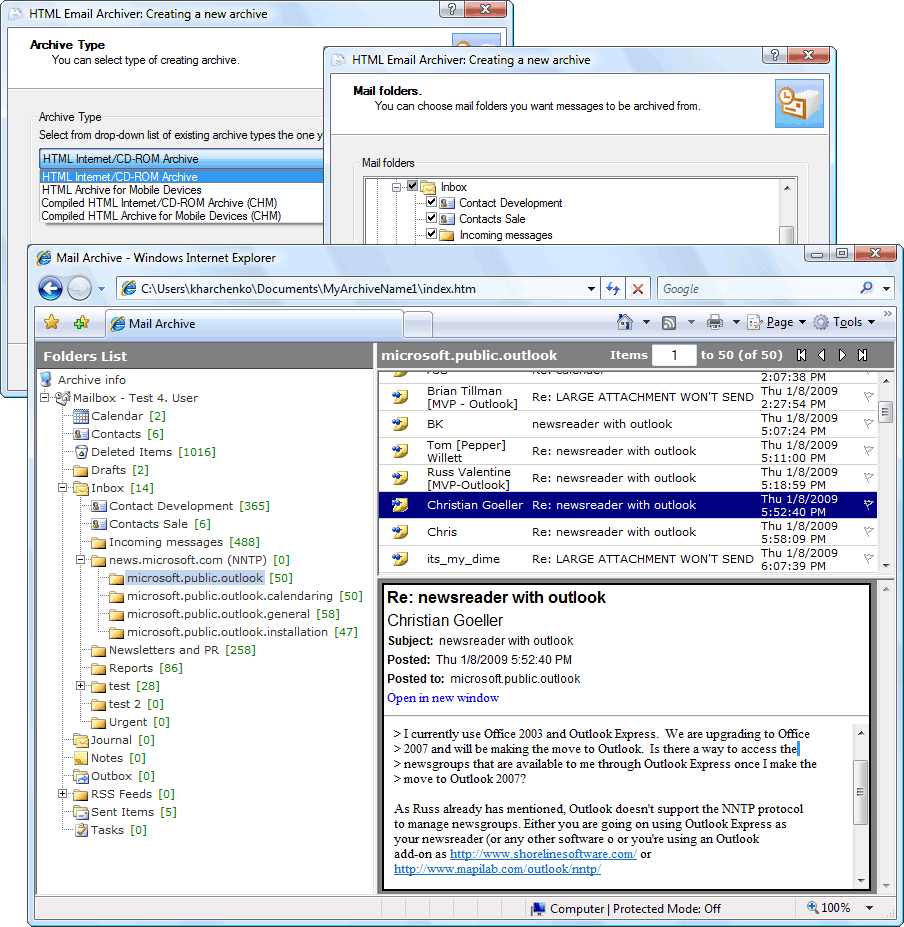Click the Google search magnifier
This screenshot has width=904, height=927.
coord(867,288)
